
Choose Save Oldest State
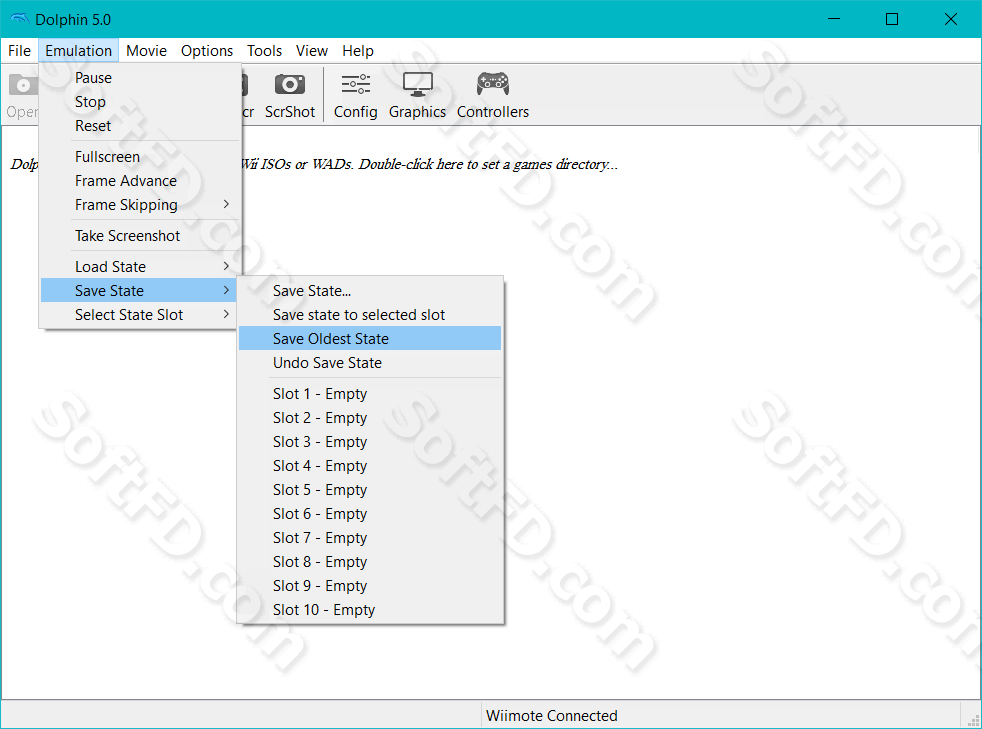370,339
